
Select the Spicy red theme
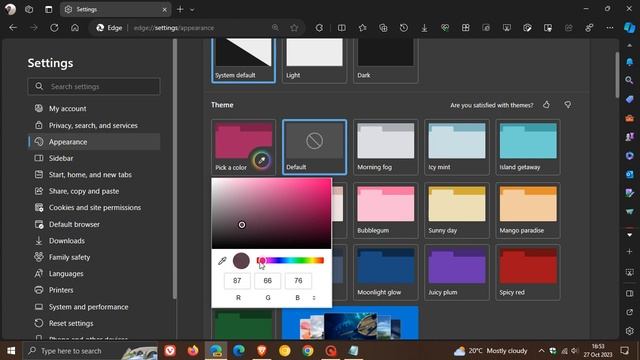[528, 272]
